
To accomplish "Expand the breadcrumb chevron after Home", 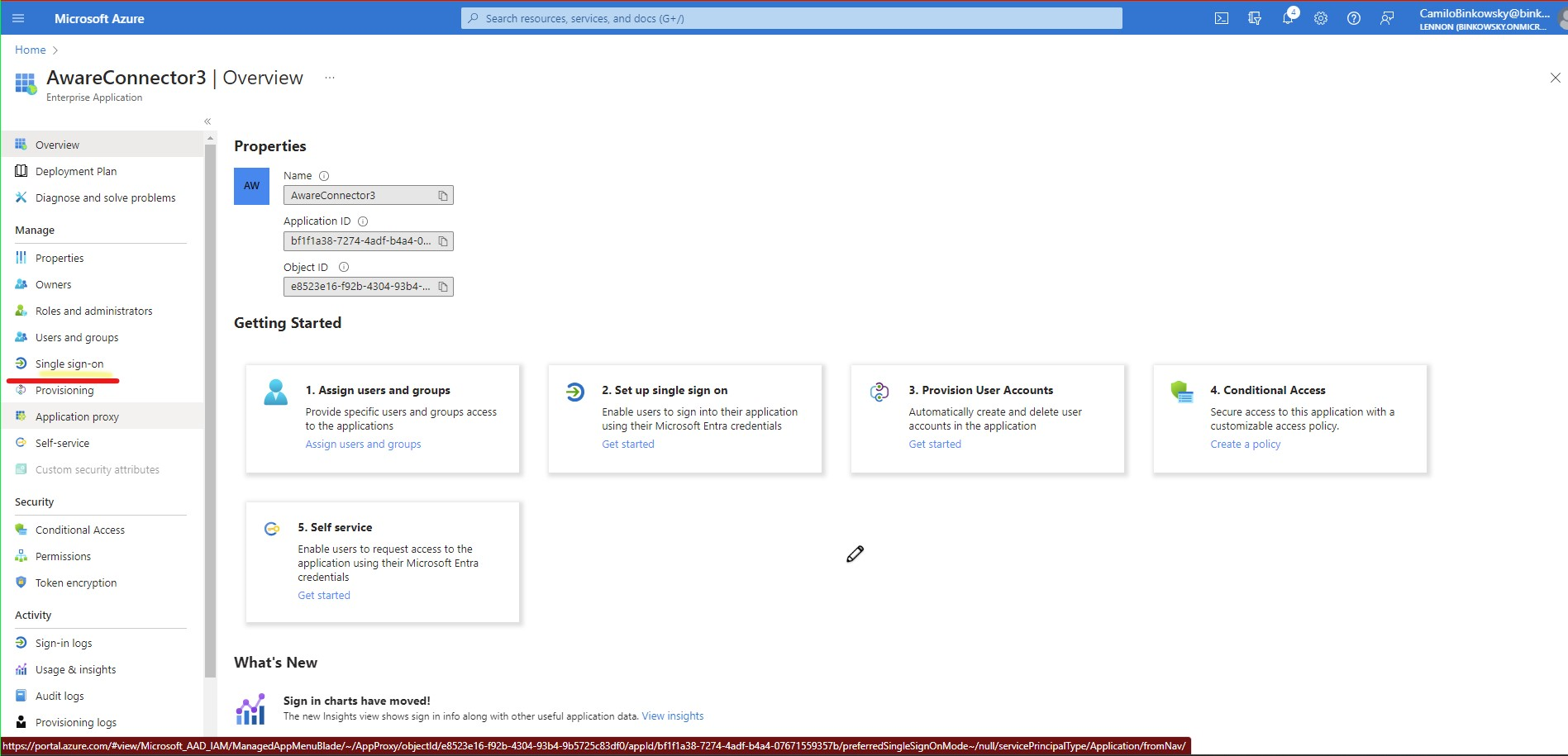I will (55, 50).
